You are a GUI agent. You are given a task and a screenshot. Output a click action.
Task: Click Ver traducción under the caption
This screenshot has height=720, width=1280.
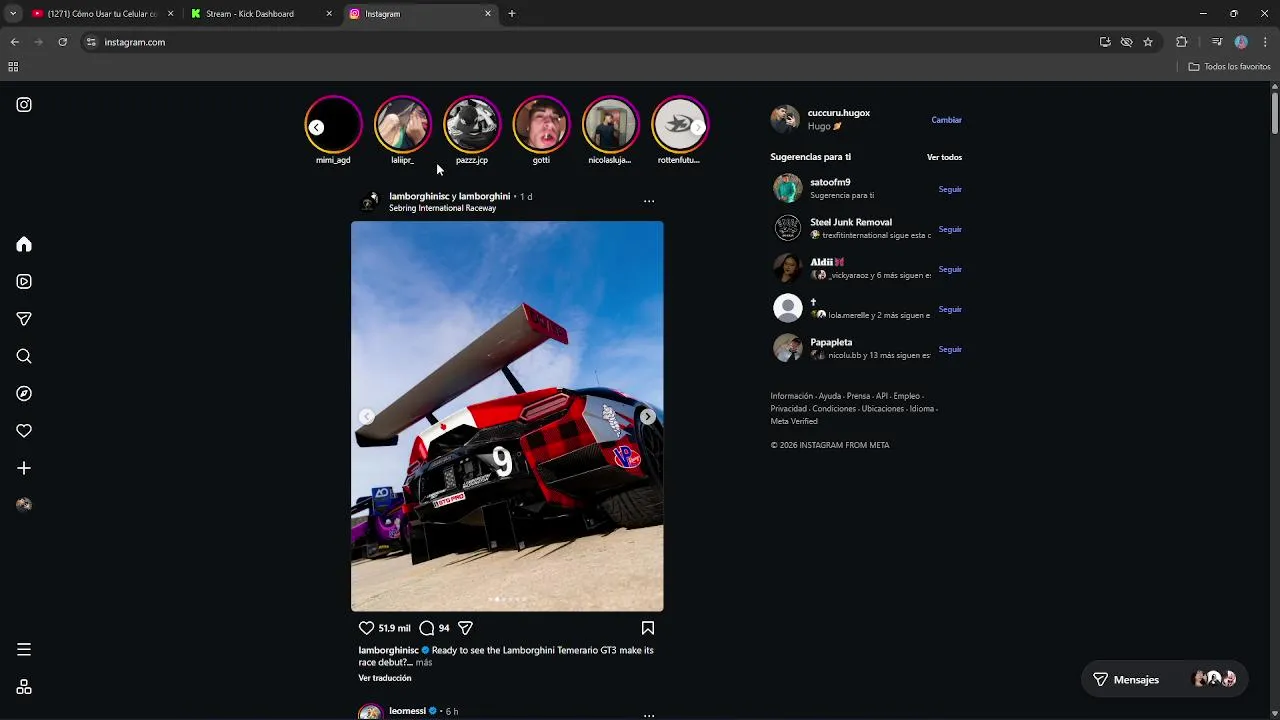coord(385,678)
